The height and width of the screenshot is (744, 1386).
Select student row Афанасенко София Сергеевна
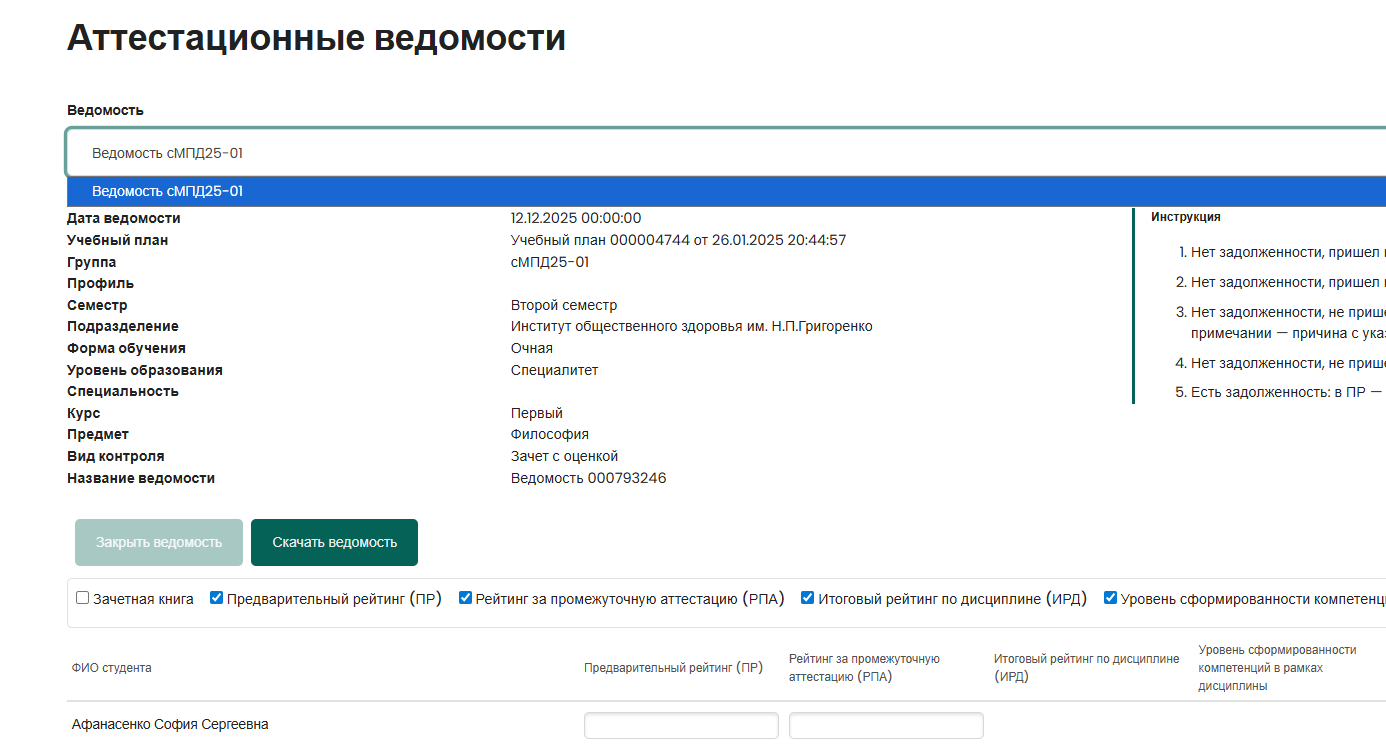pyautogui.click(x=170, y=724)
